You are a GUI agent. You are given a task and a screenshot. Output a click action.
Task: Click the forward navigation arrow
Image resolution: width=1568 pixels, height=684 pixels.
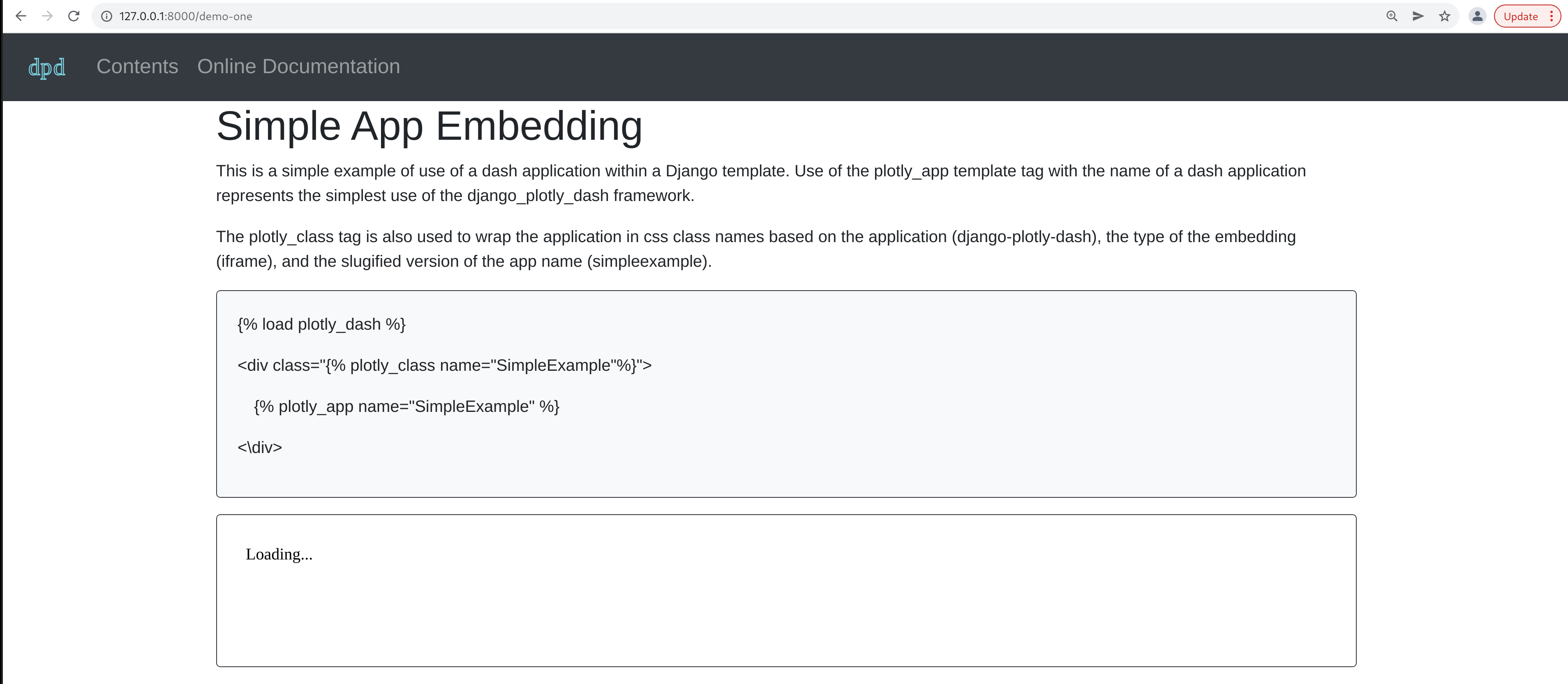tap(48, 16)
